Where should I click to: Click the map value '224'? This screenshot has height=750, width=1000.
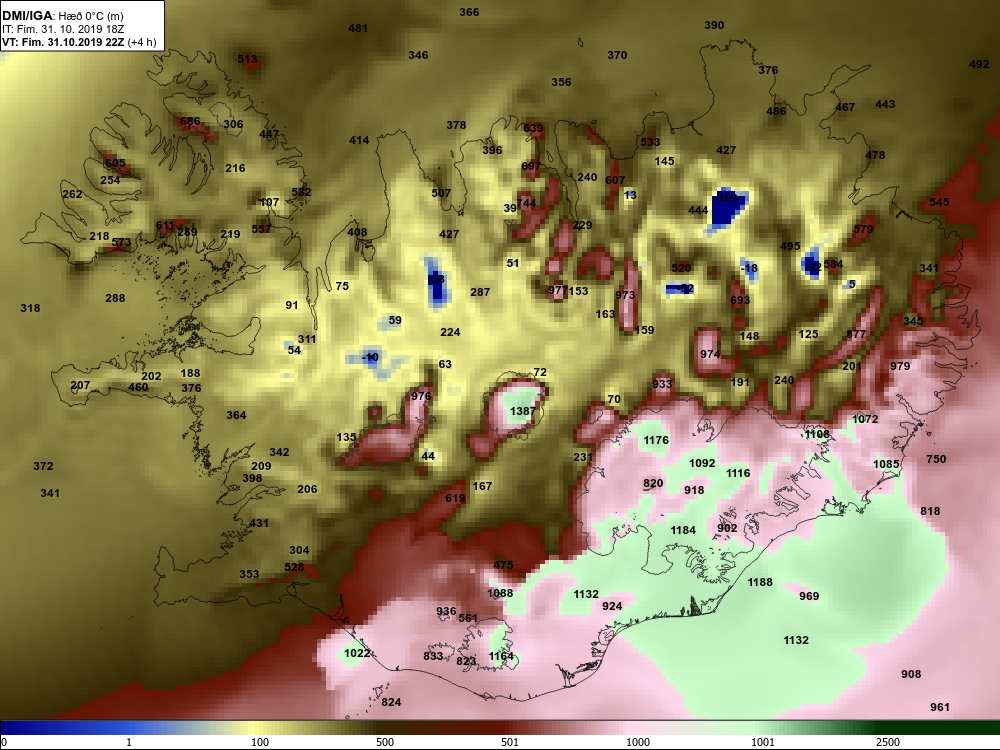point(450,332)
